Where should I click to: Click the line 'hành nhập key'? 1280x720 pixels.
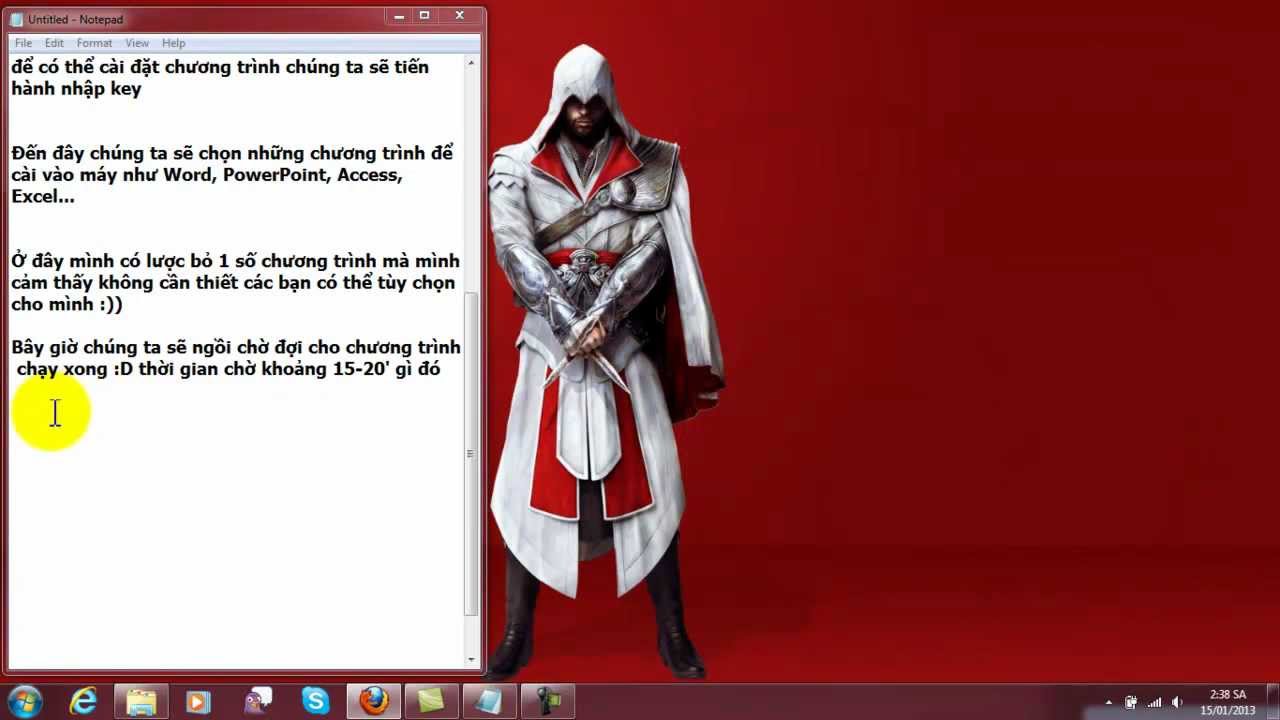point(76,89)
